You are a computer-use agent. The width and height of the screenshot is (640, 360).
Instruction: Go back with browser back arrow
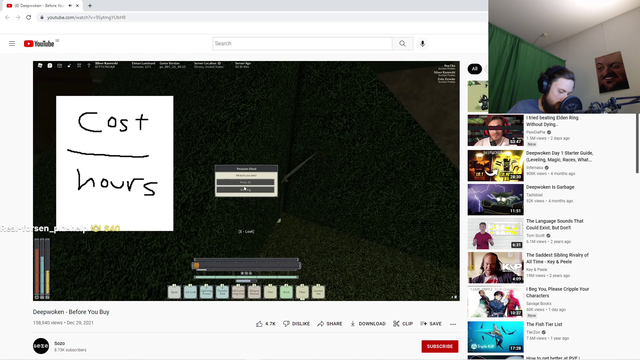click(x=7, y=17)
